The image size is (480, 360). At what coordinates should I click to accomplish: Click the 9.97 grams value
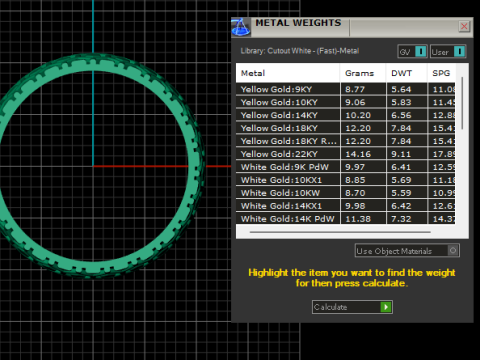click(x=355, y=167)
